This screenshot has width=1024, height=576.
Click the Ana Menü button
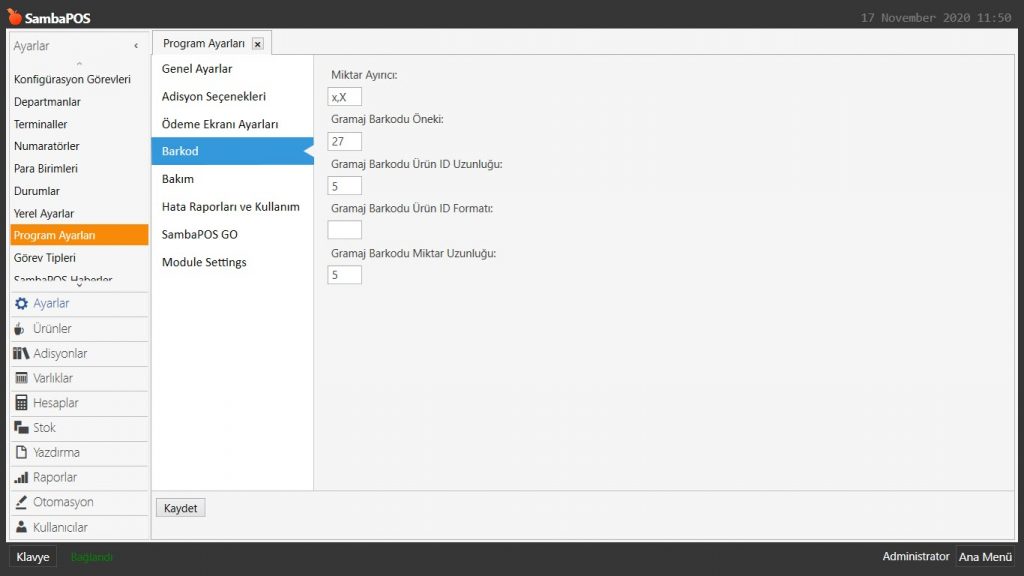point(984,557)
